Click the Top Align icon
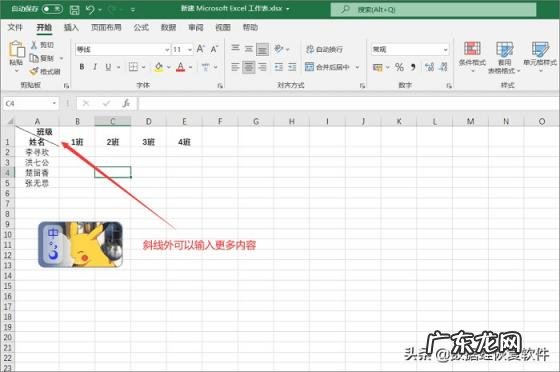Screen dimensions: 560x372 pyautogui.click(x=235, y=49)
